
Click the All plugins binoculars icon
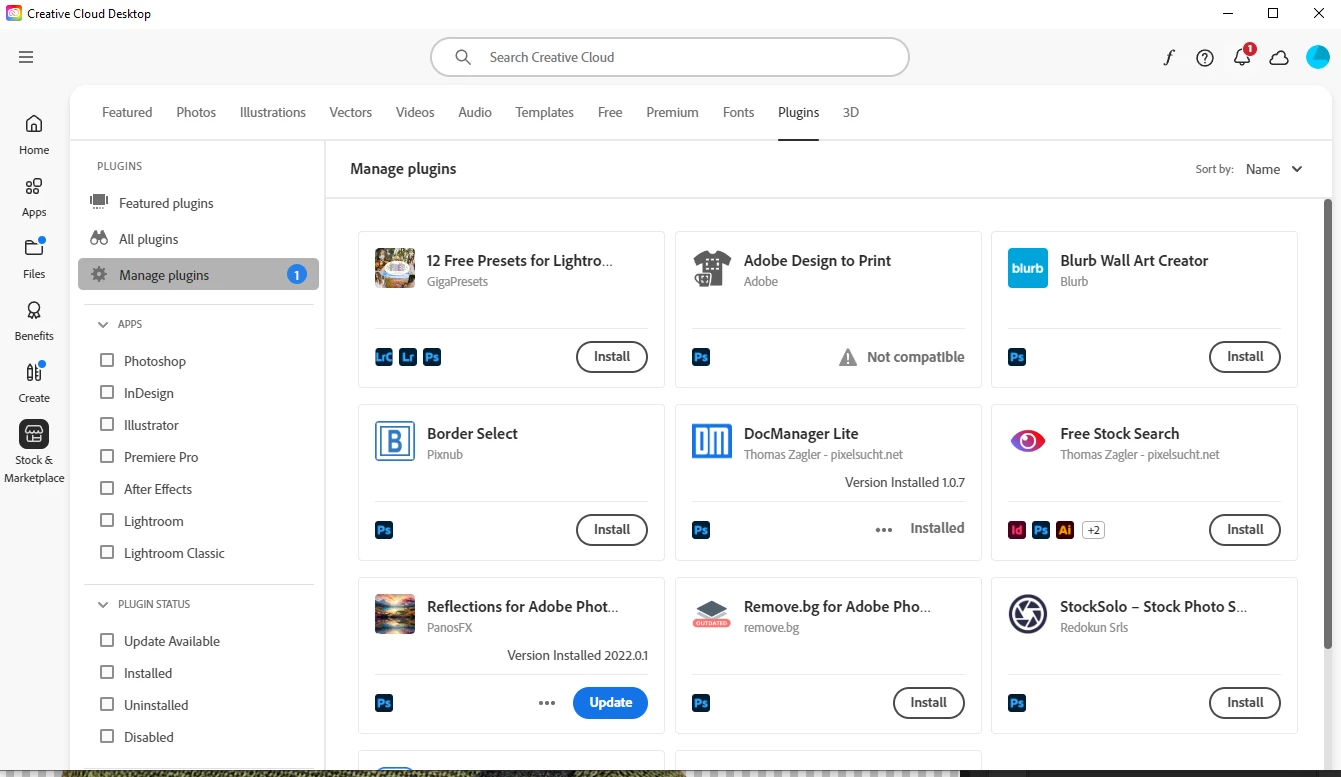pos(99,238)
